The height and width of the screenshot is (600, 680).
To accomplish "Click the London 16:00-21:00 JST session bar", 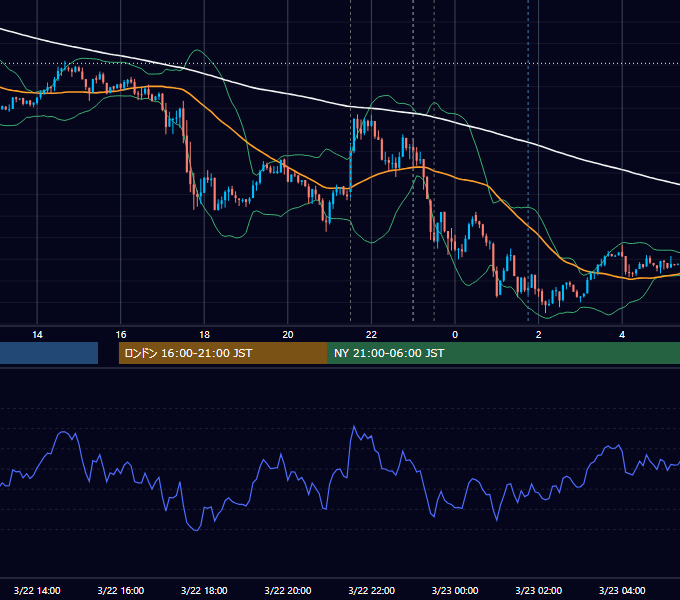I will click(x=223, y=353).
